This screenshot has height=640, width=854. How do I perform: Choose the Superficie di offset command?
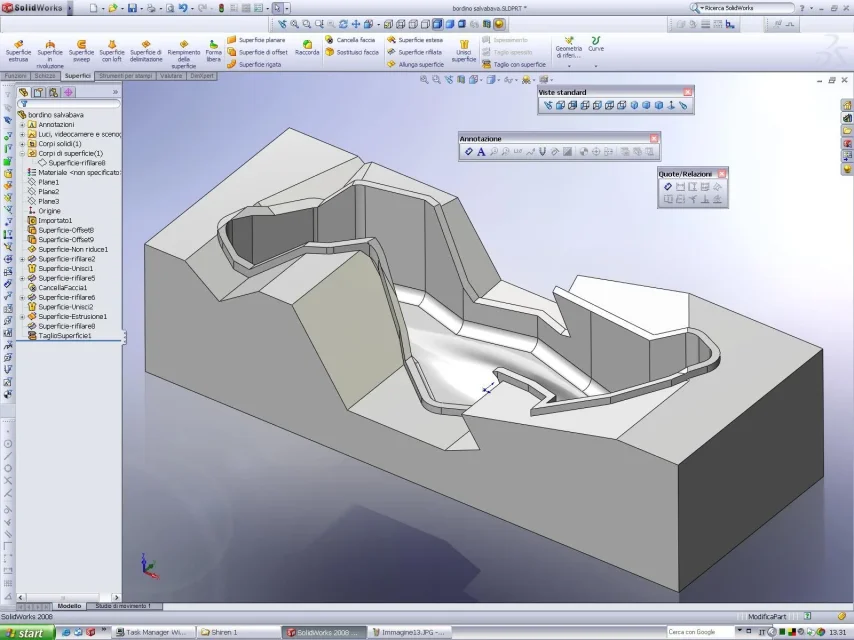[257, 52]
